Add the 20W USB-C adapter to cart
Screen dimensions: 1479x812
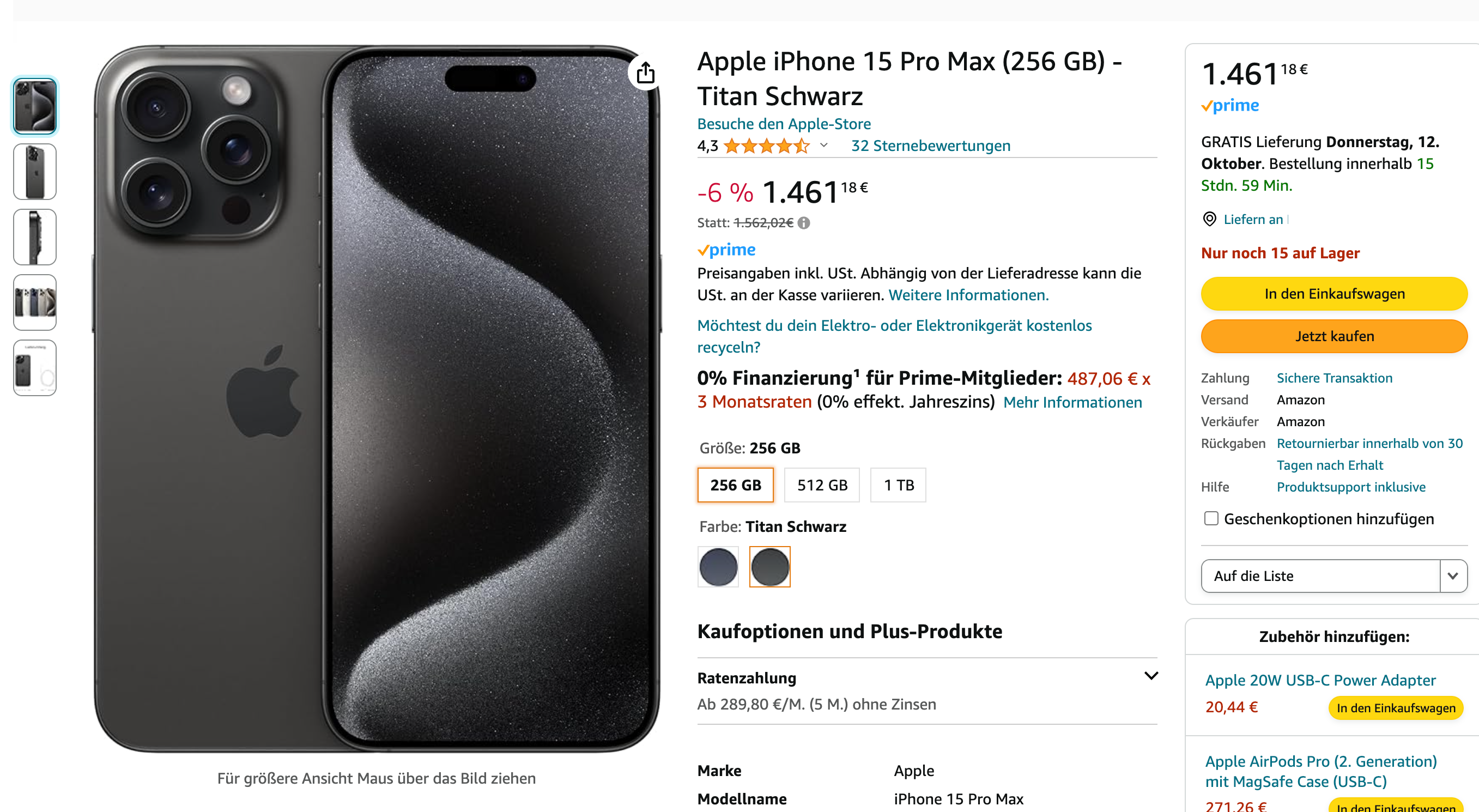click(1395, 708)
